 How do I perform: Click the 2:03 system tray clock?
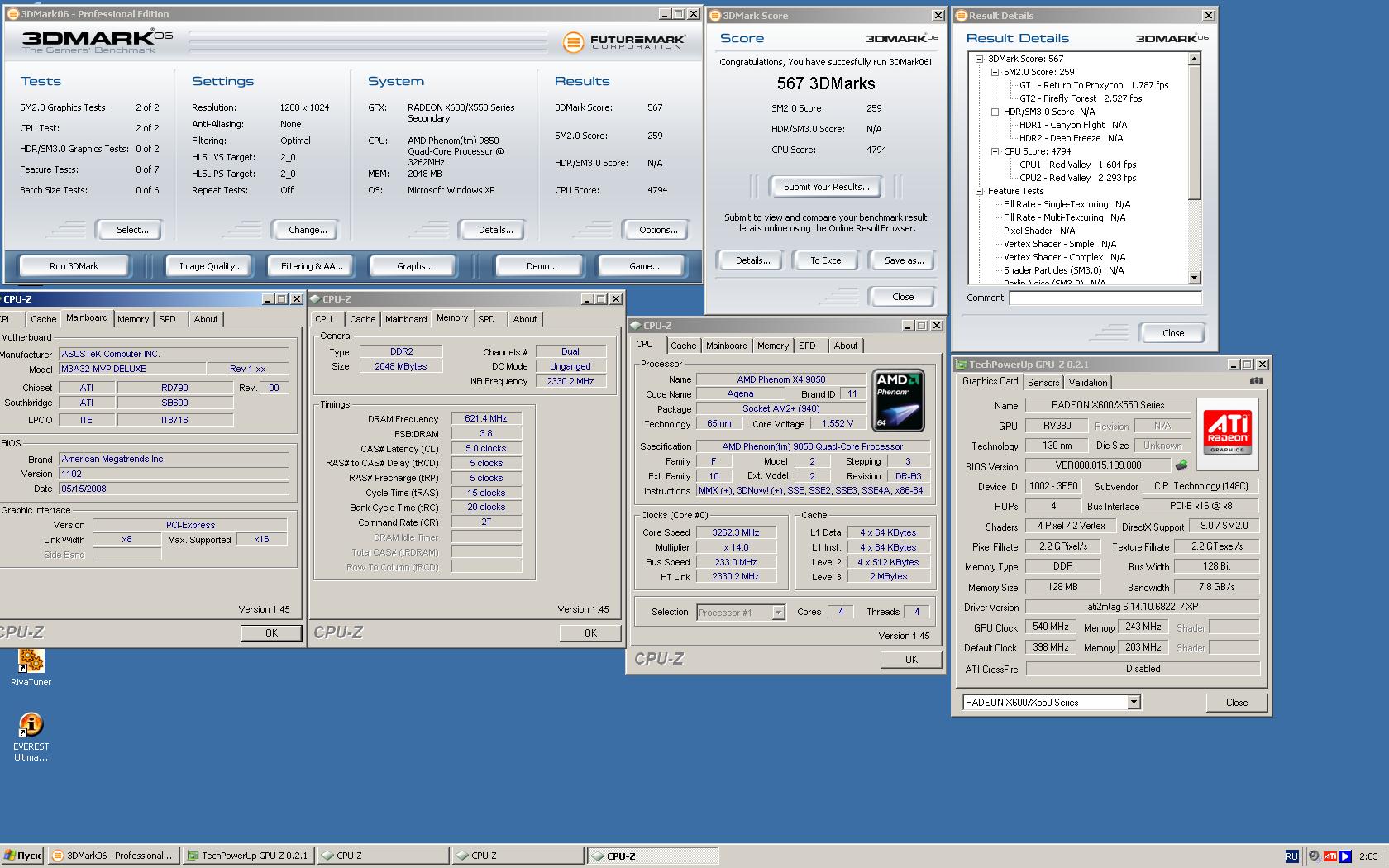[x=1368, y=856]
